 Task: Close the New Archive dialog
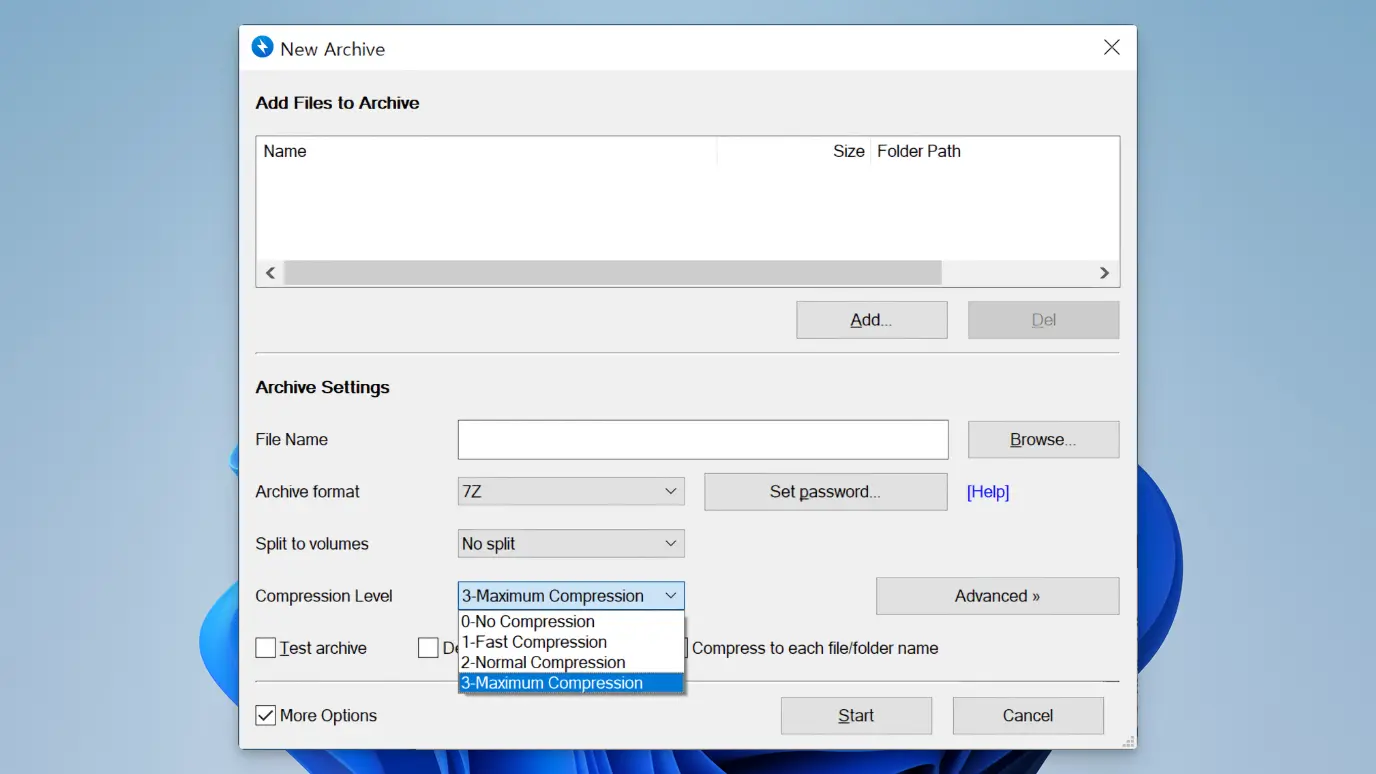point(1111,48)
